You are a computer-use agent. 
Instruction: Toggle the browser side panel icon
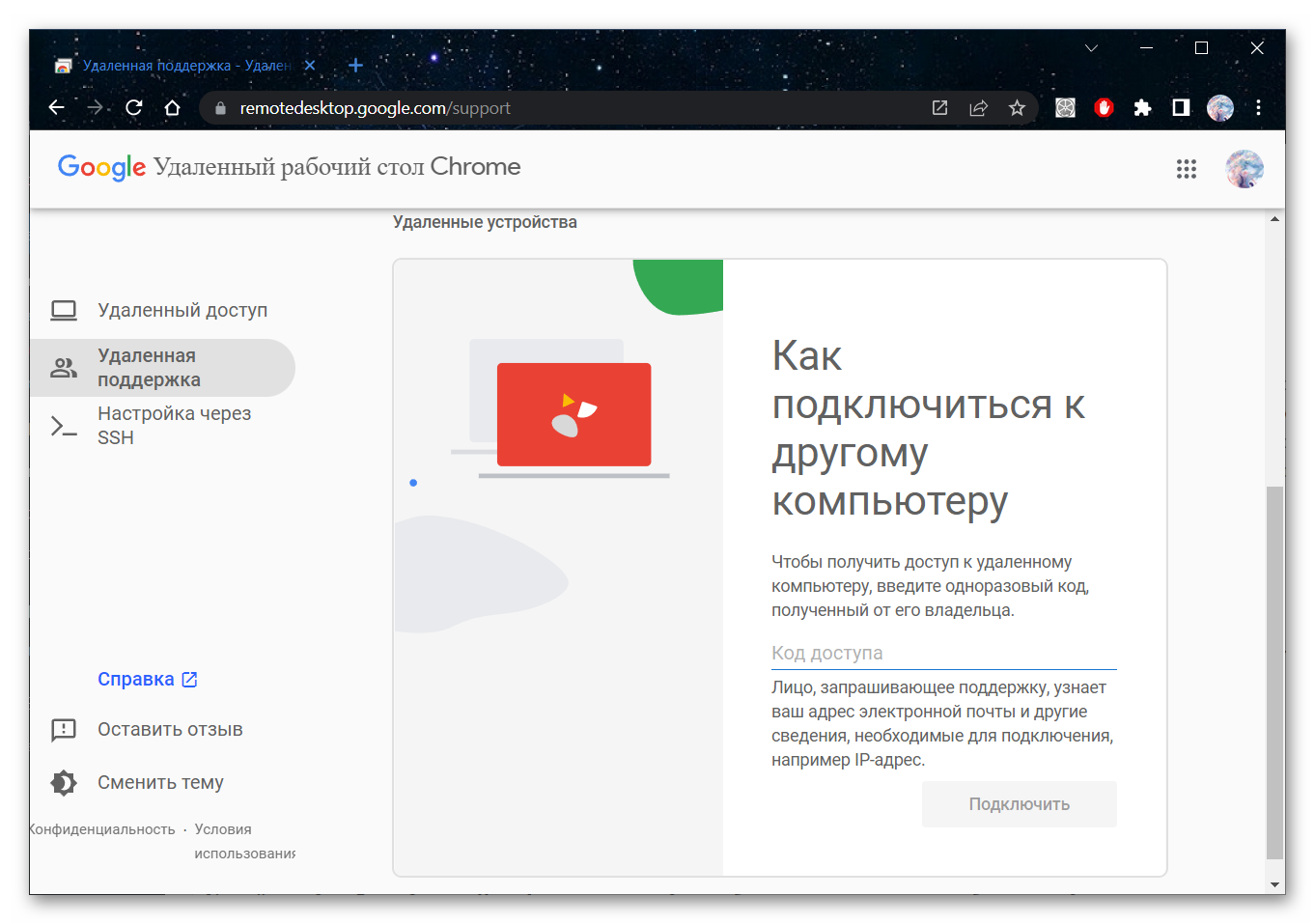1181,108
